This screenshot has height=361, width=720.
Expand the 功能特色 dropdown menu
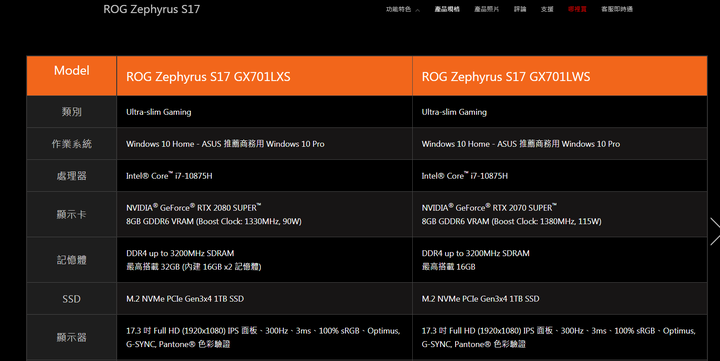click(x=403, y=9)
